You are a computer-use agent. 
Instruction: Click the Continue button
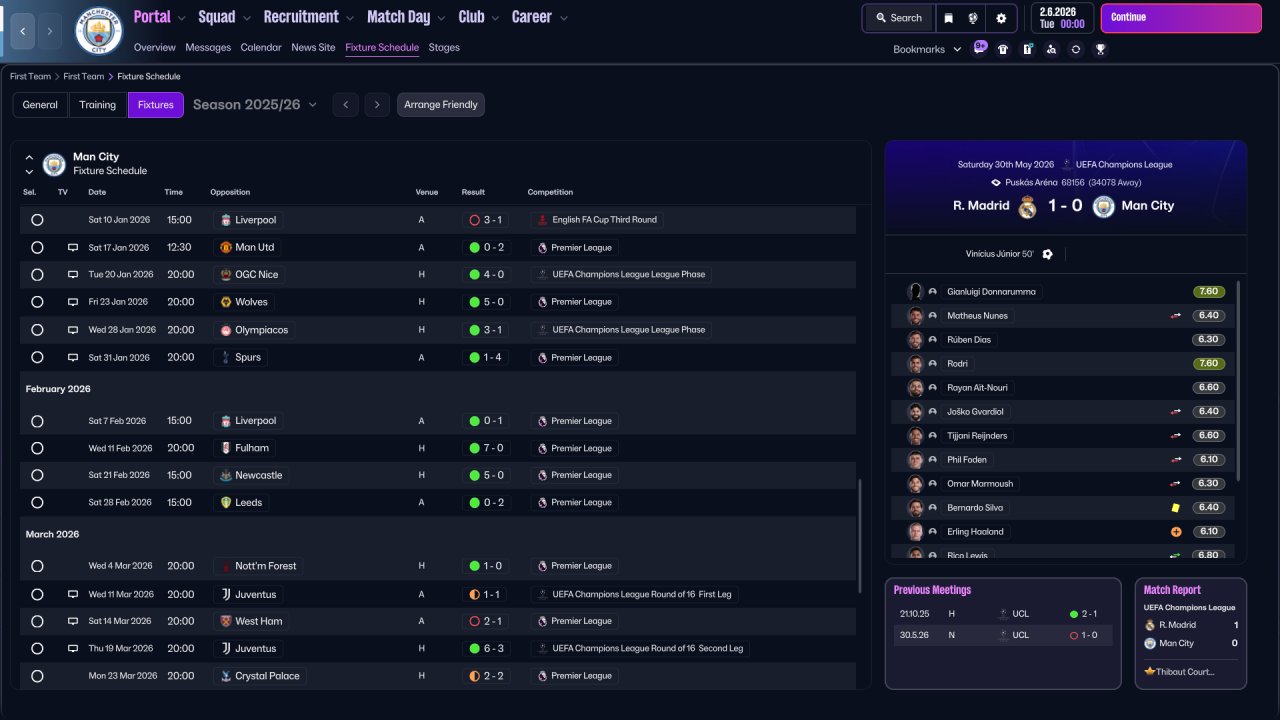[x=1181, y=18]
